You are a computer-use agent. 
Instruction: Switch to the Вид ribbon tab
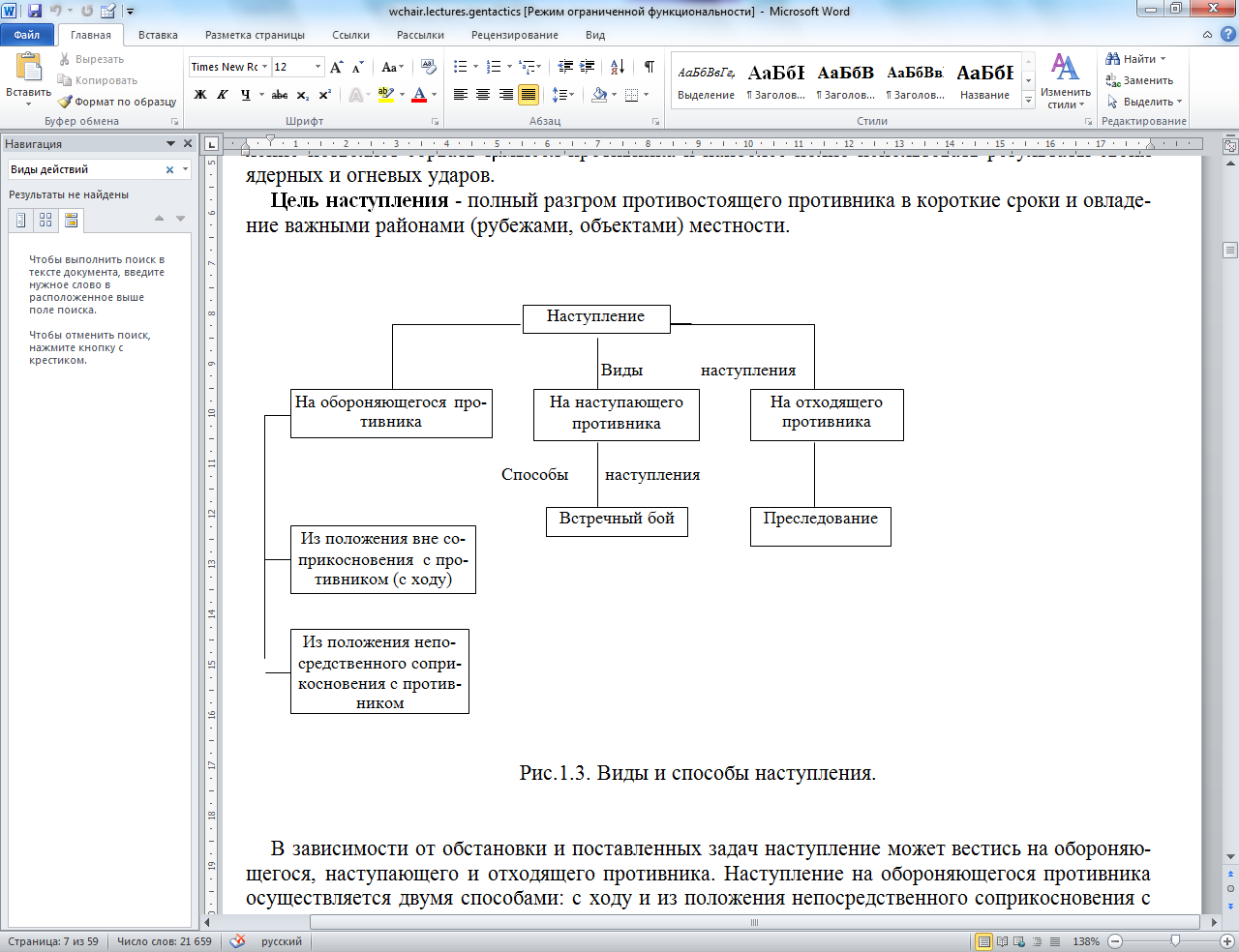click(x=595, y=35)
